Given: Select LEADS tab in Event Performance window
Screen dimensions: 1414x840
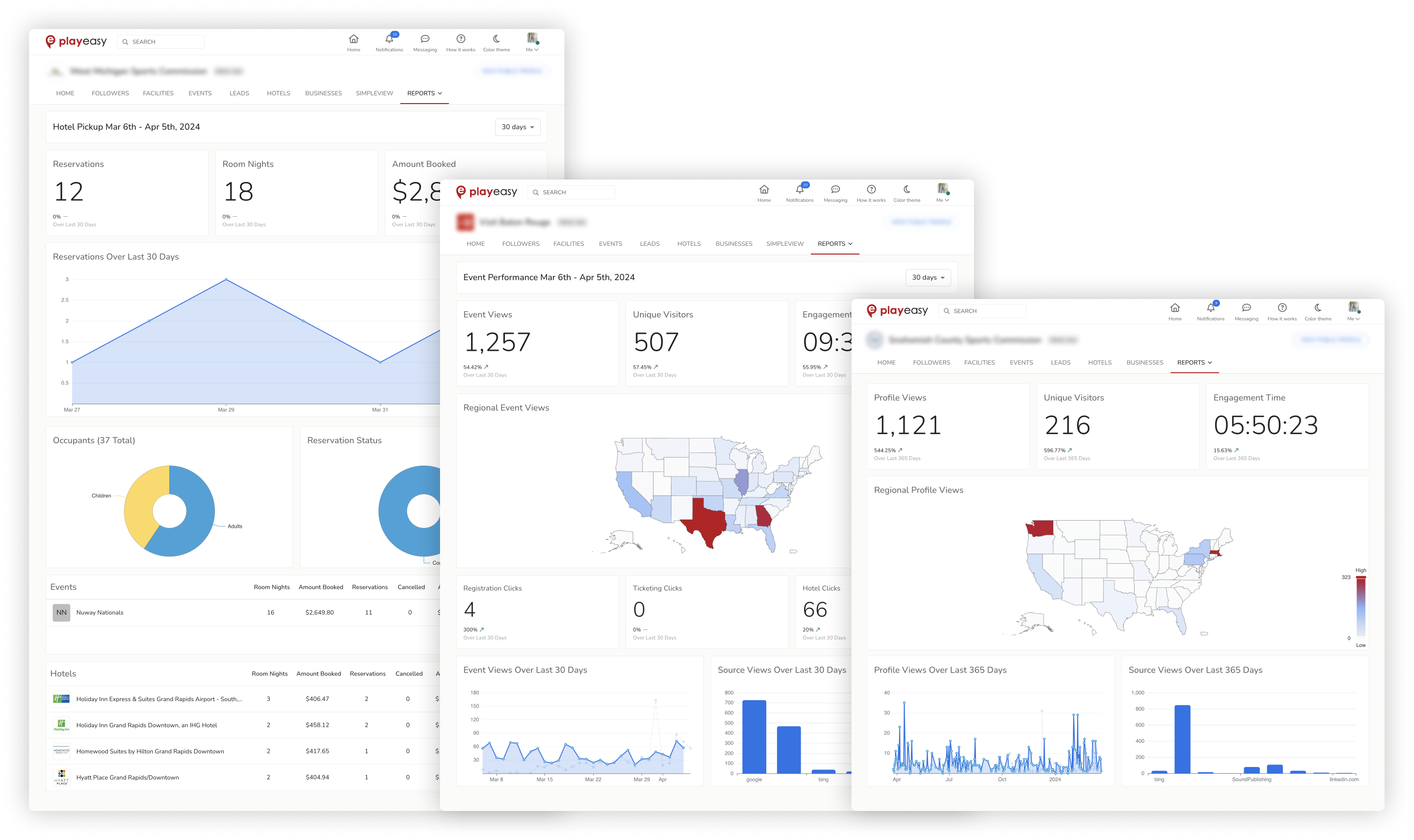Looking at the screenshot, I should 650,244.
